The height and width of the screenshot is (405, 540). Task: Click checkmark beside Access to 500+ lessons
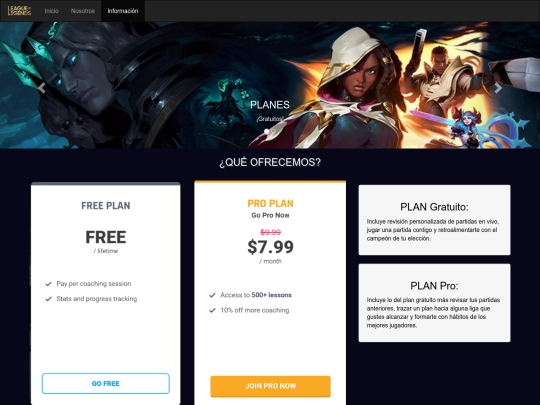pos(212,295)
